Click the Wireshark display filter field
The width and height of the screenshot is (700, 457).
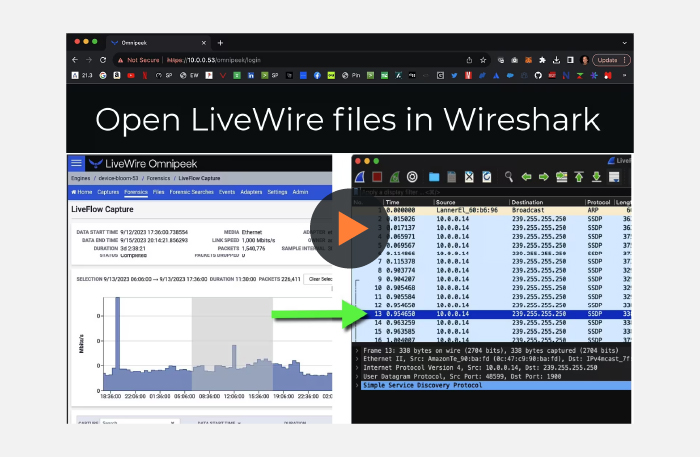tap(450, 191)
